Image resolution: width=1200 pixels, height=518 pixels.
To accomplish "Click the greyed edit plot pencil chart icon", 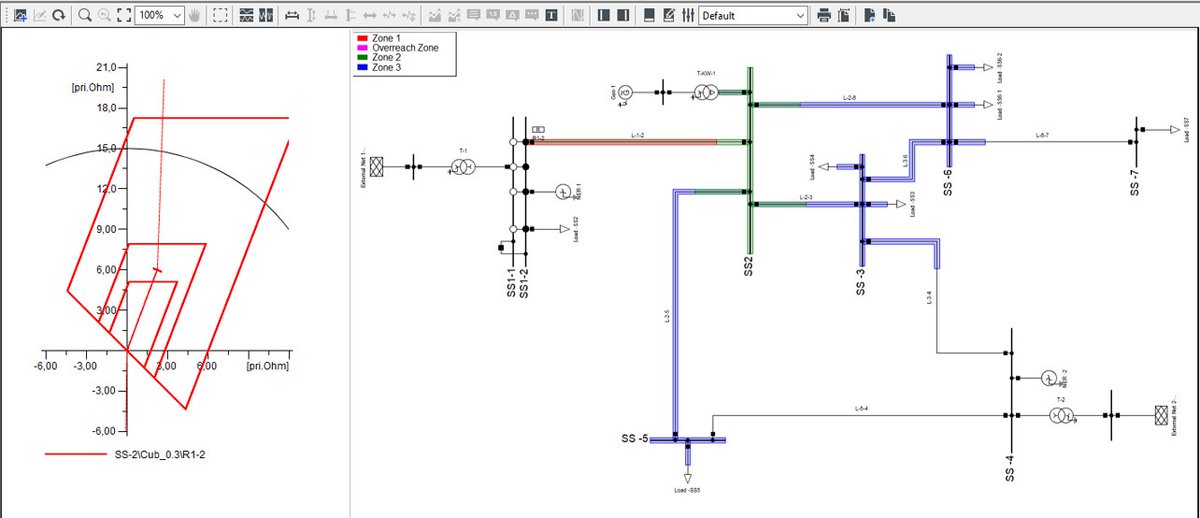I will coord(39,15).
